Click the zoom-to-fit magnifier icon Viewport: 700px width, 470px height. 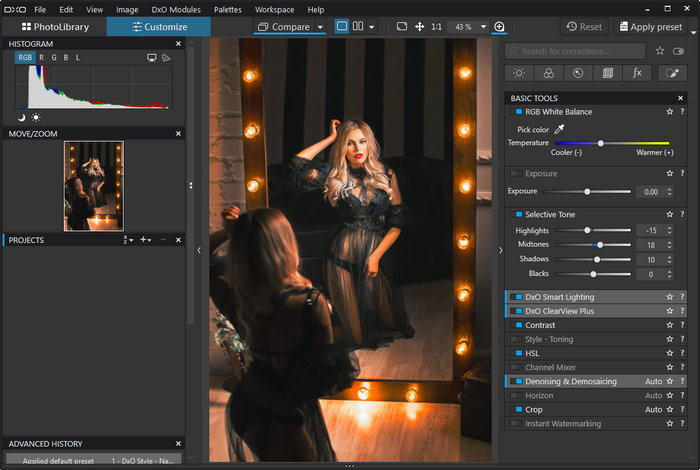tap(499, 27)
